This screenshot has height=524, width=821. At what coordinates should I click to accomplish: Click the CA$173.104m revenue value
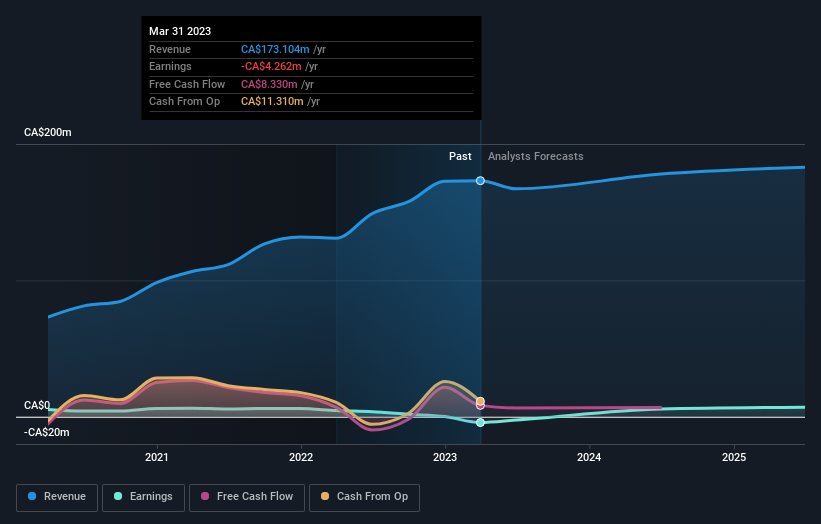coord(275,49)
